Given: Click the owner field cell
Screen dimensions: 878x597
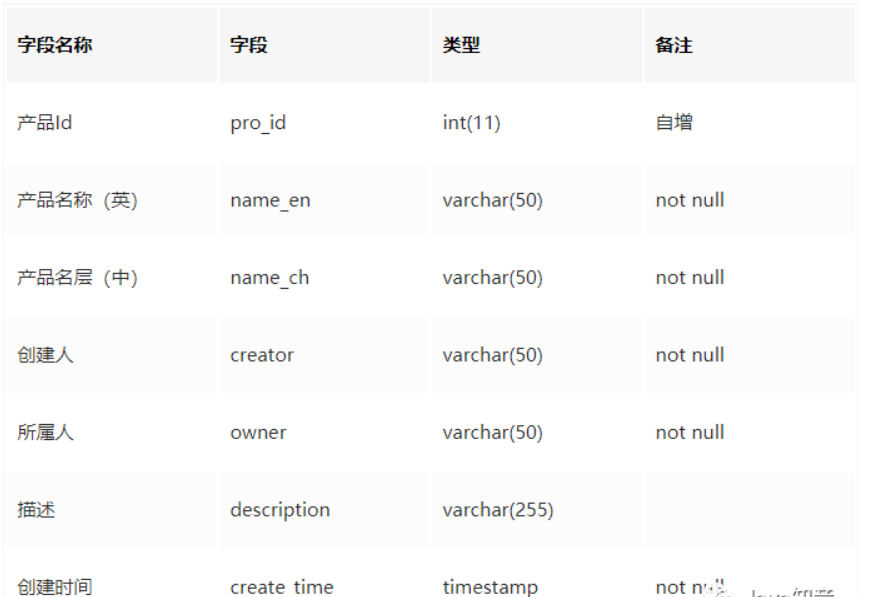Looking at the screenshot, I should pyautogui.click(x=324, y=432).
